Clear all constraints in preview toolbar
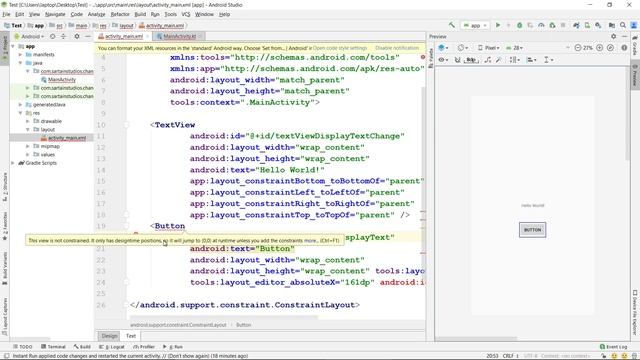 click(x=488, y=60)
